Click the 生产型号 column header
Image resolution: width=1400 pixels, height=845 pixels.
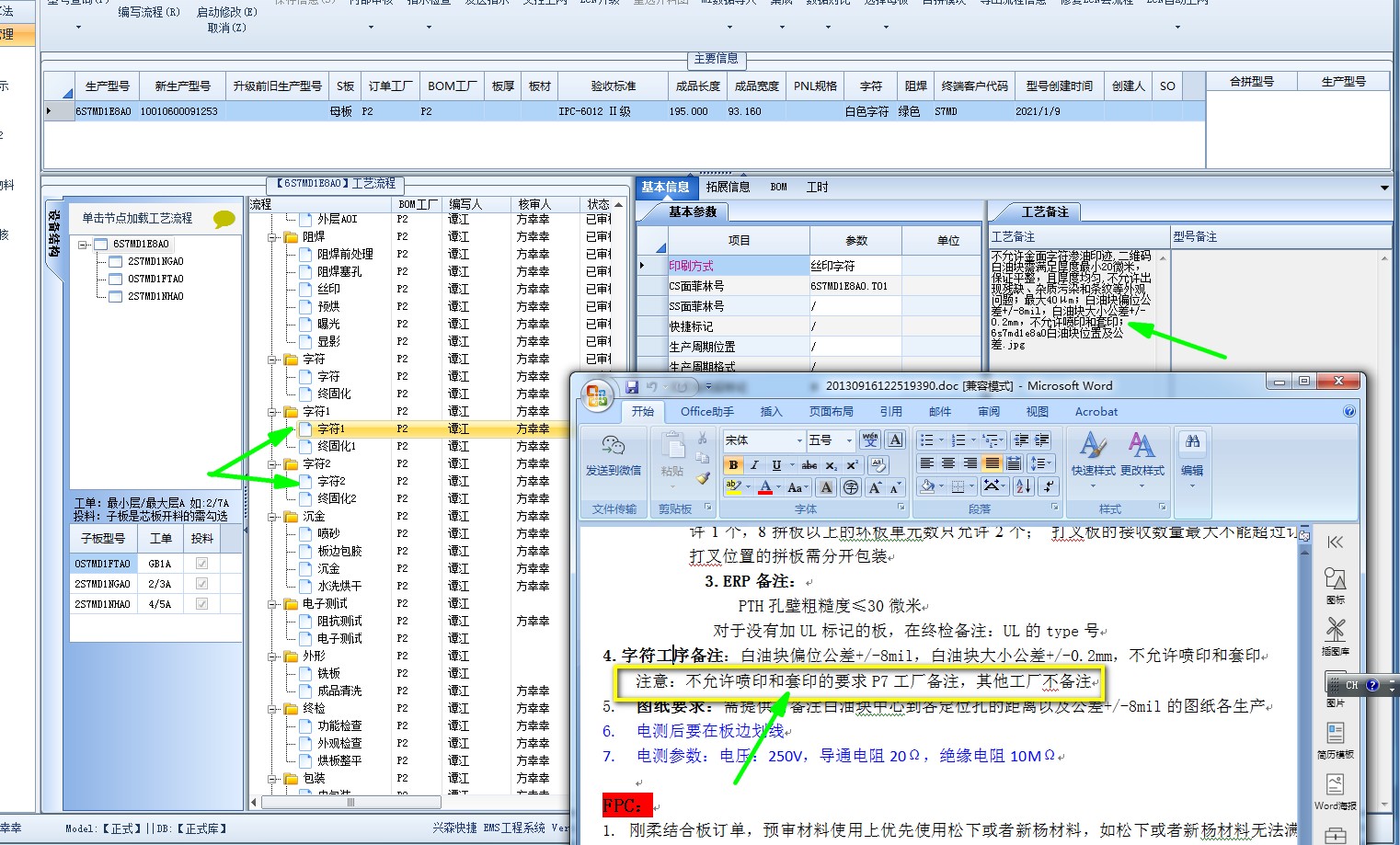[108, 86]
